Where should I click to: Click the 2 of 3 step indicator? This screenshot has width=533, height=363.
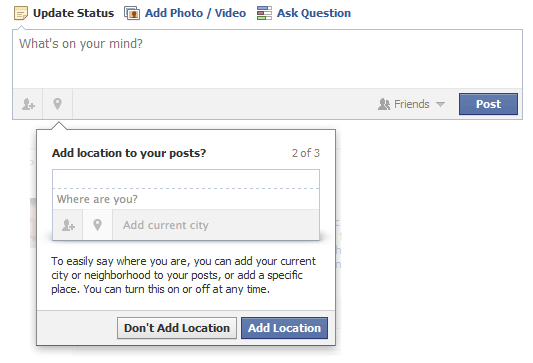click(306, 153)
